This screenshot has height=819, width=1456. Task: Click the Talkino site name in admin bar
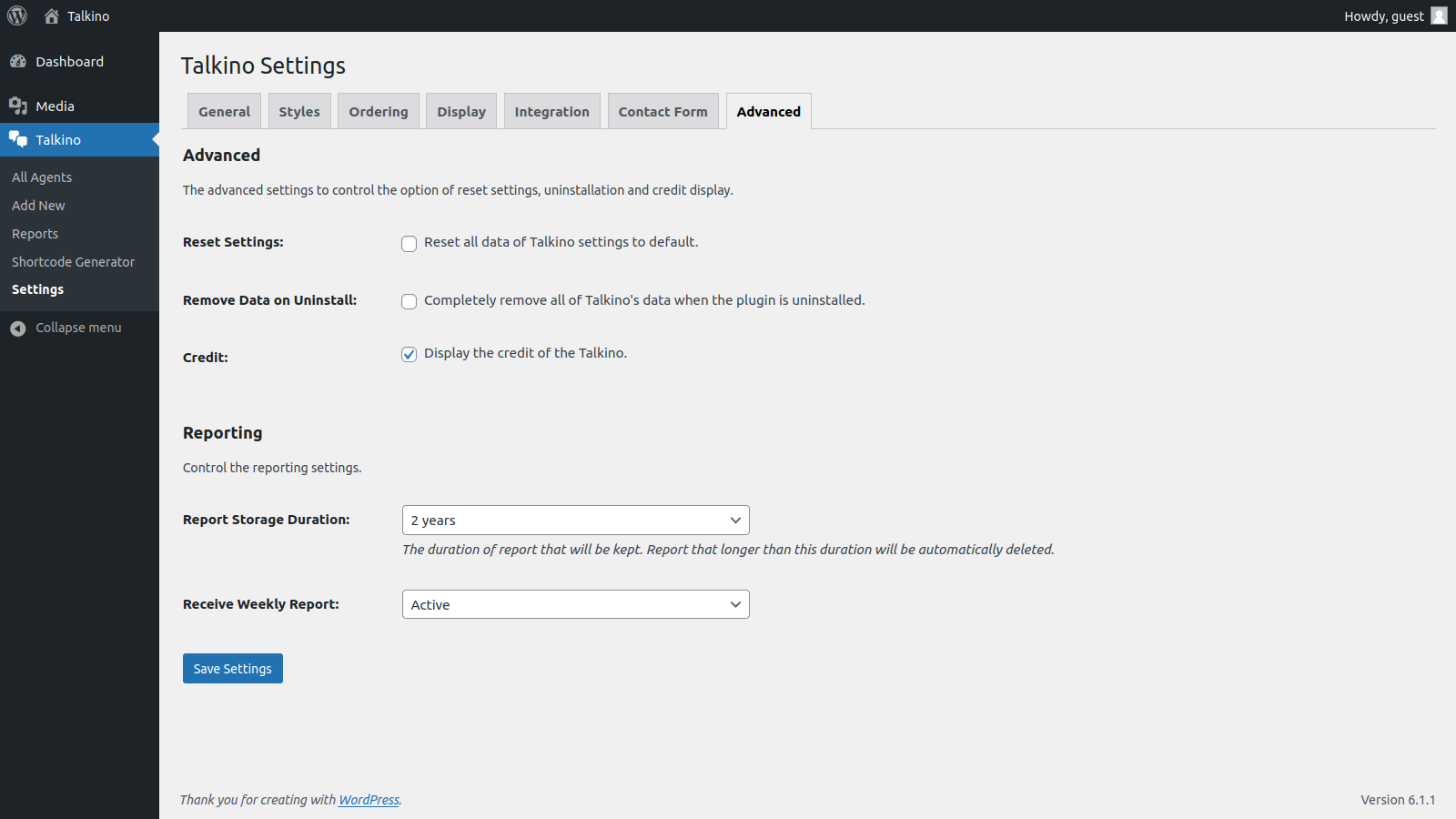pos(88,16)
